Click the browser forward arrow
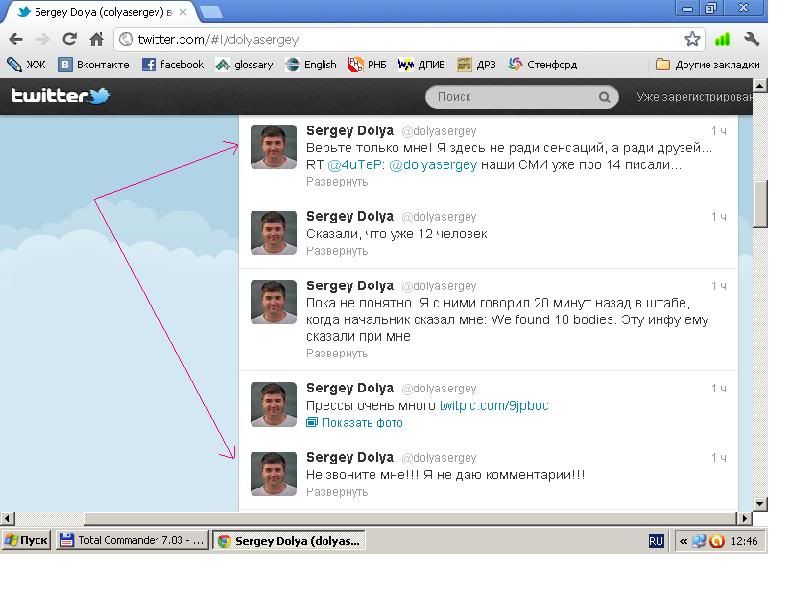 point(42,39)
